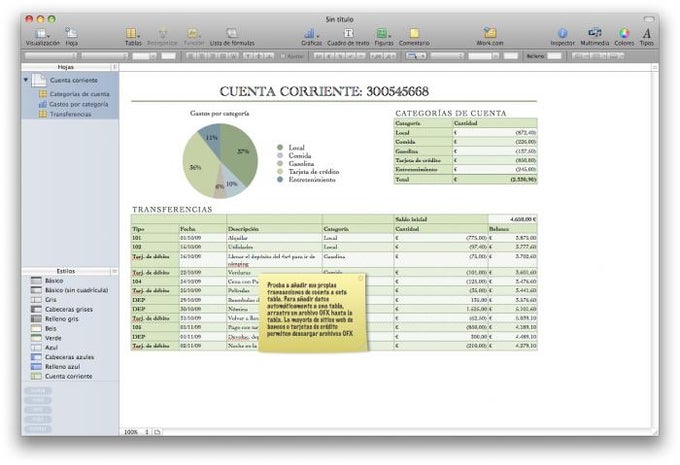This screenshot has width=680, height=465.
Task: Click the Reorganizar toolbar icon
Action: [163, 33]
